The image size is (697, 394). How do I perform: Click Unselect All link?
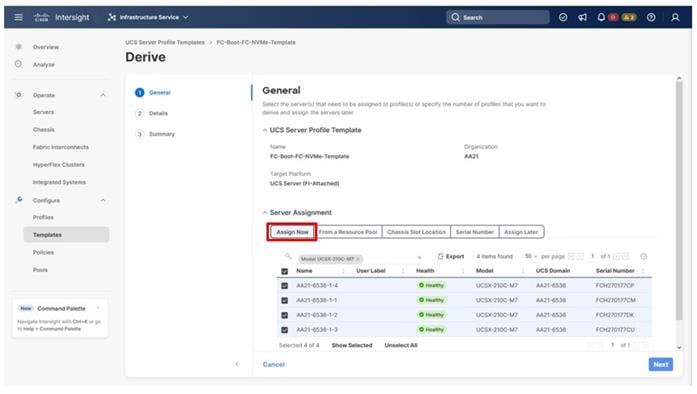(x=401, y=346)
